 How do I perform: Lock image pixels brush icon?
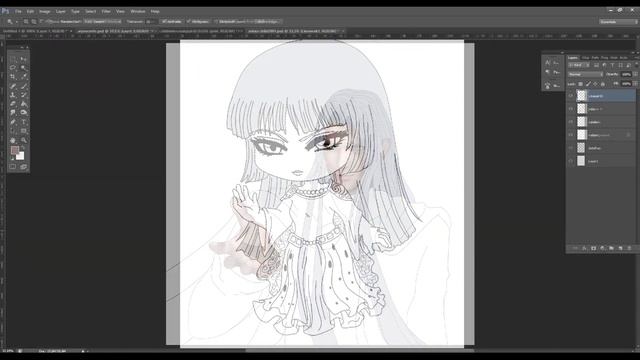(x=588, y=84)
